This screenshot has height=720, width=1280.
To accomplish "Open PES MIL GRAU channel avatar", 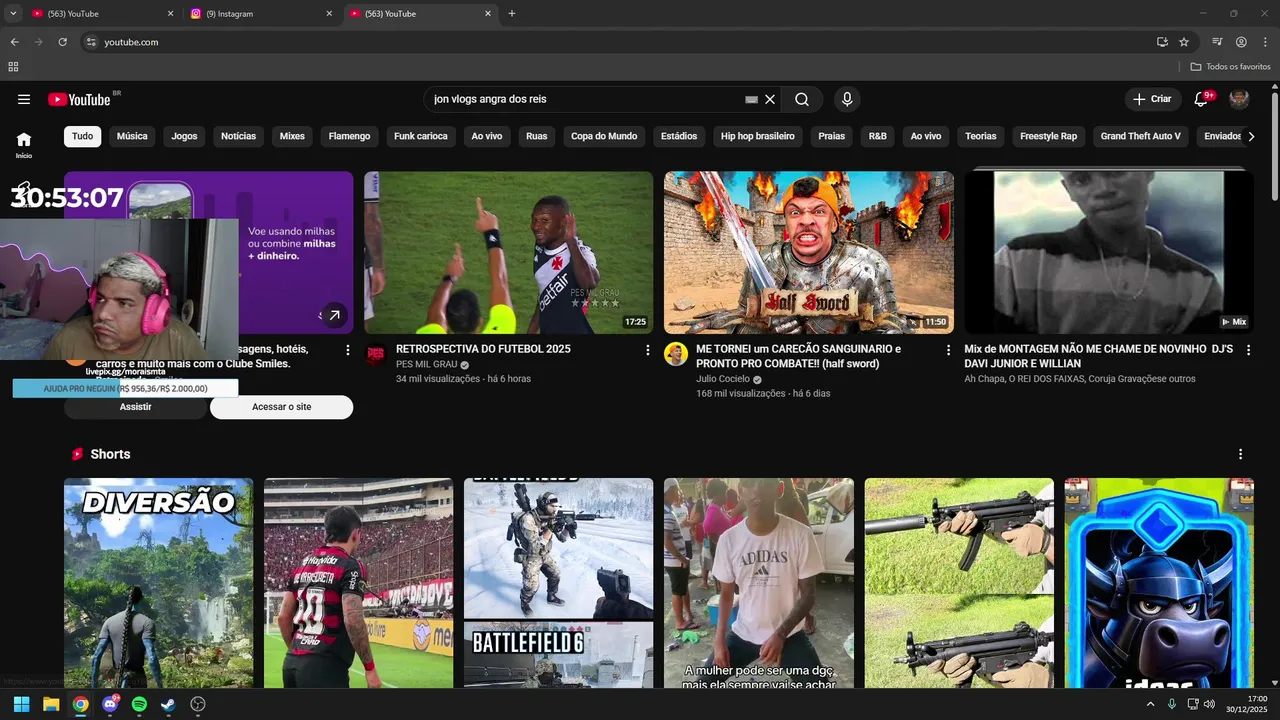I will point(376,354).
